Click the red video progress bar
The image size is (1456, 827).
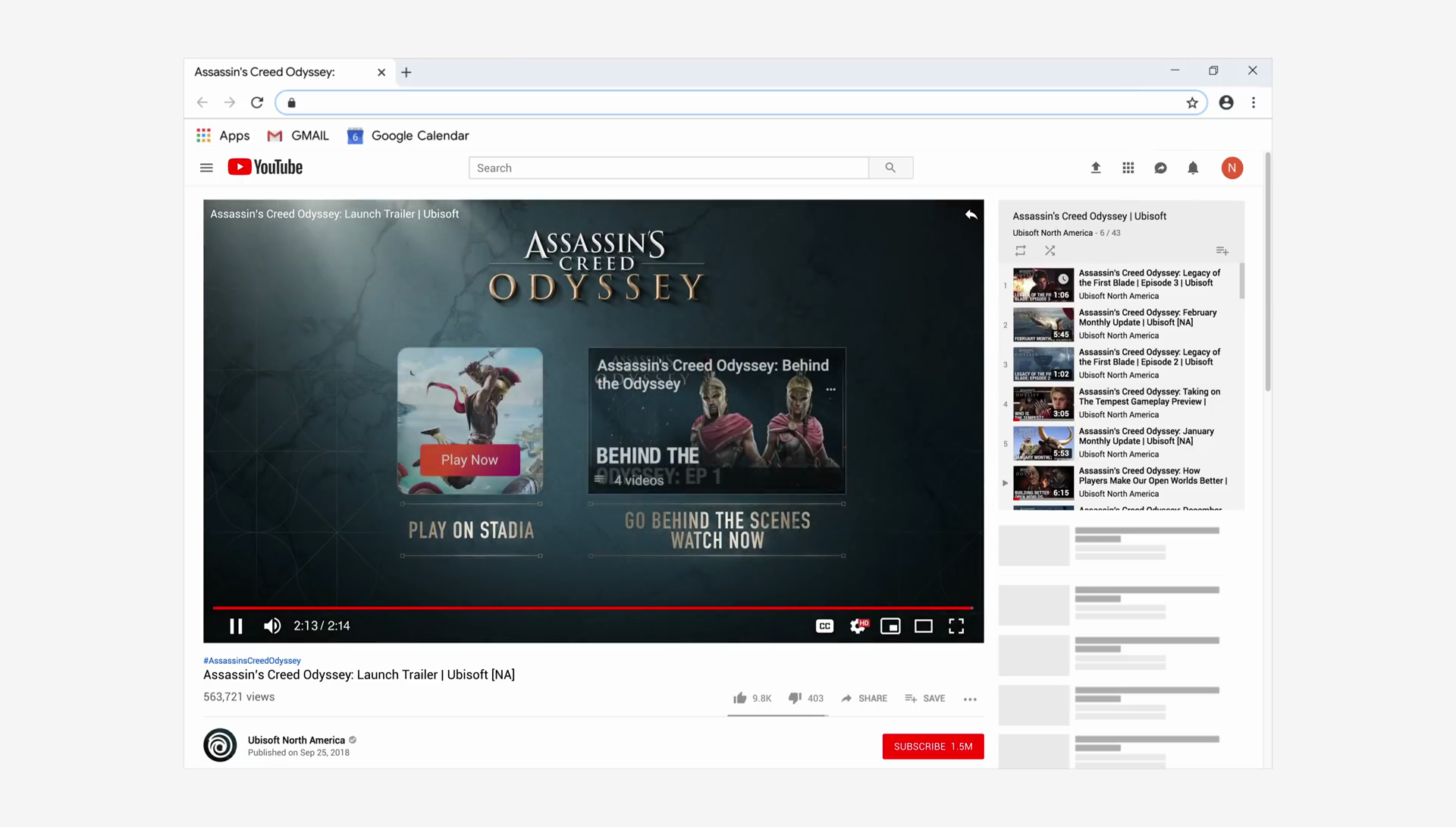click(x=591, y=608)
